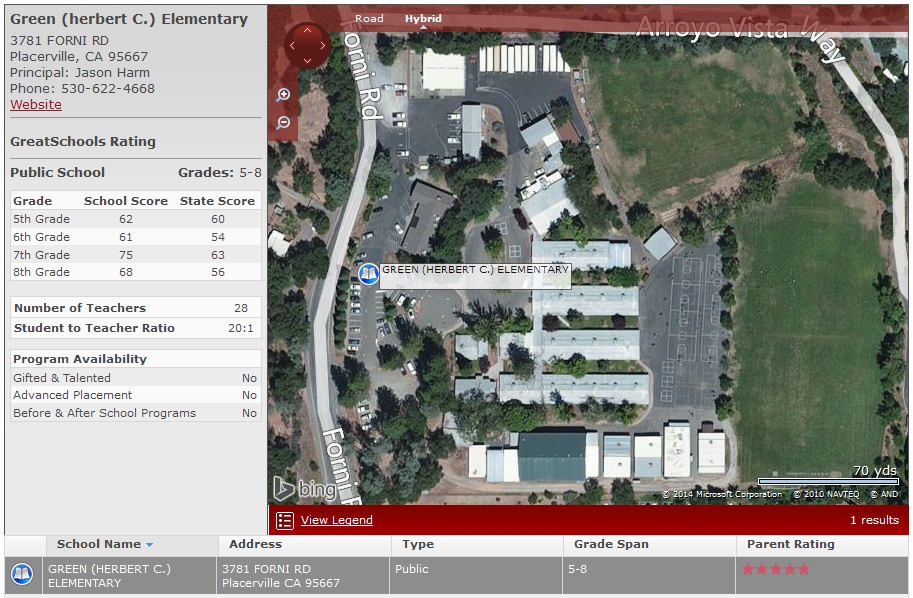Select the Hybrid map view
The width and height of the screenshot is (913, 598).
(x=423, y=18)
